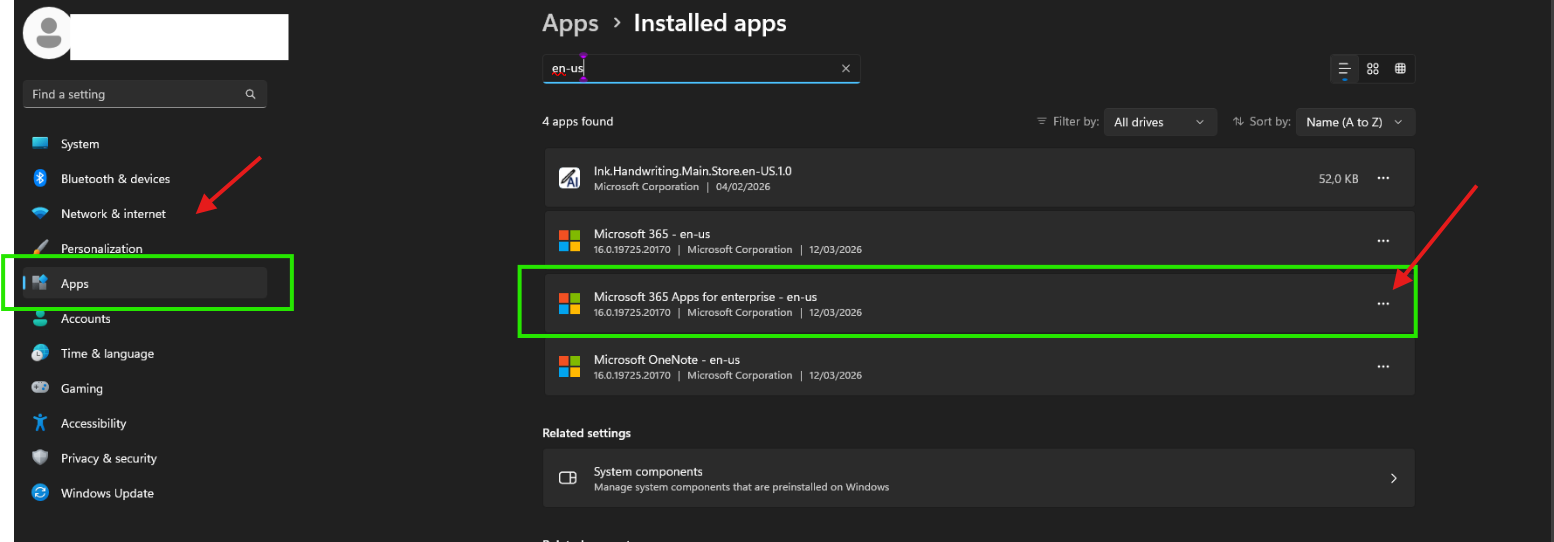Screen dimensions: 1554x542
Task: Go back to Apps breadcrumb
Action: 570,23
